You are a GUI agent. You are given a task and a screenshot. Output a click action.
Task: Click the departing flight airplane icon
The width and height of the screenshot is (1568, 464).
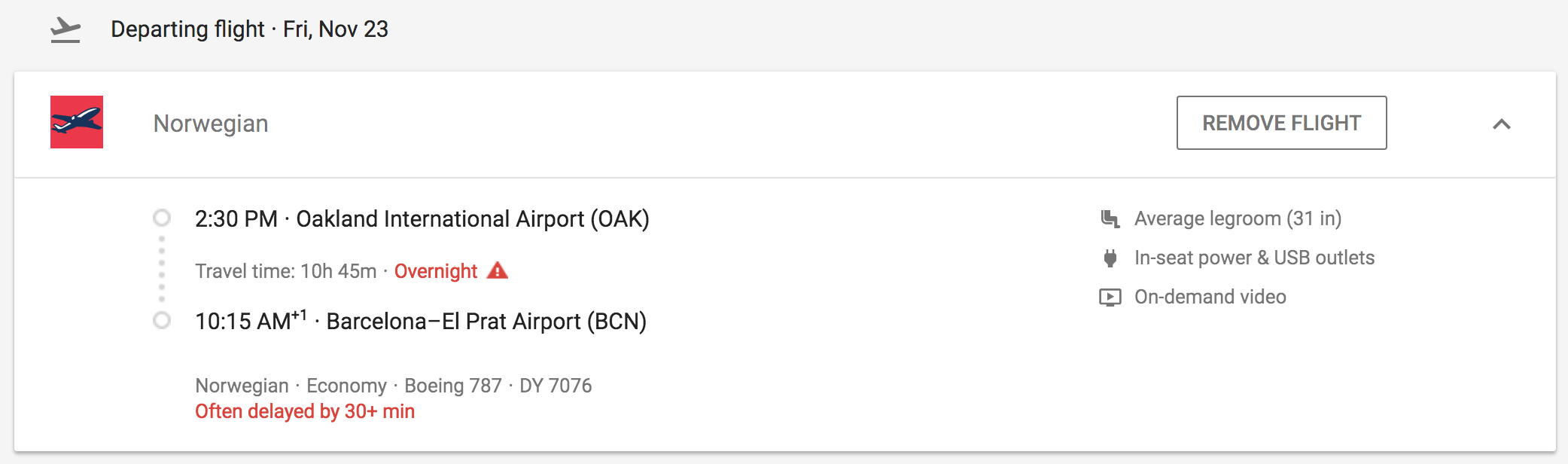click(x=65, y=30)
